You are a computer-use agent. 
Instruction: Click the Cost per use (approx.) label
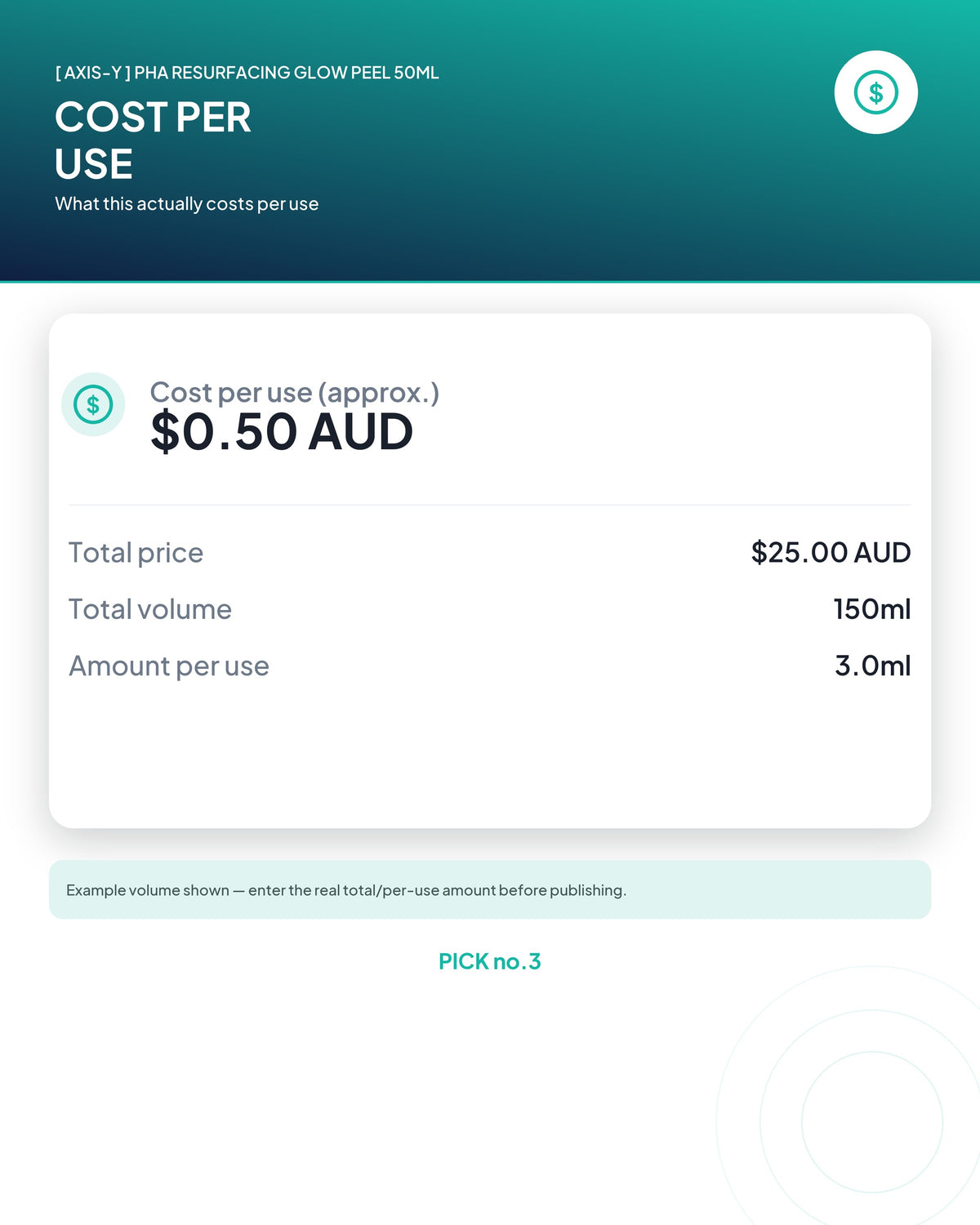click(294, 392)
